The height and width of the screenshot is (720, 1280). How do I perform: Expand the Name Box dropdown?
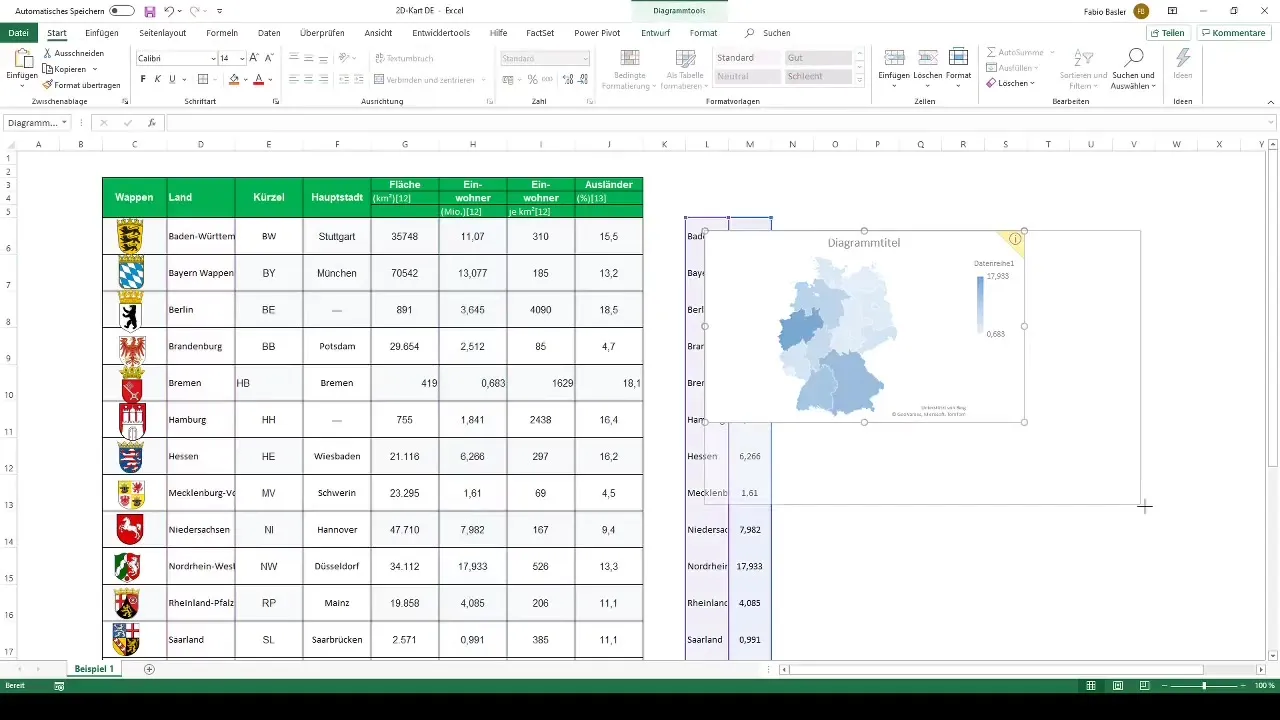pos(64,123)
